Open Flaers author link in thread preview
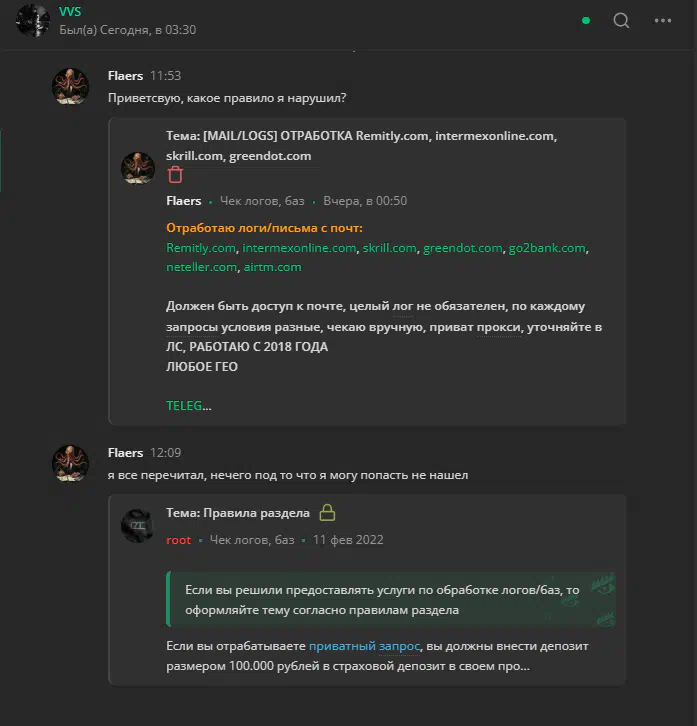Screen dimensions: 697x726 pos(183,200)
